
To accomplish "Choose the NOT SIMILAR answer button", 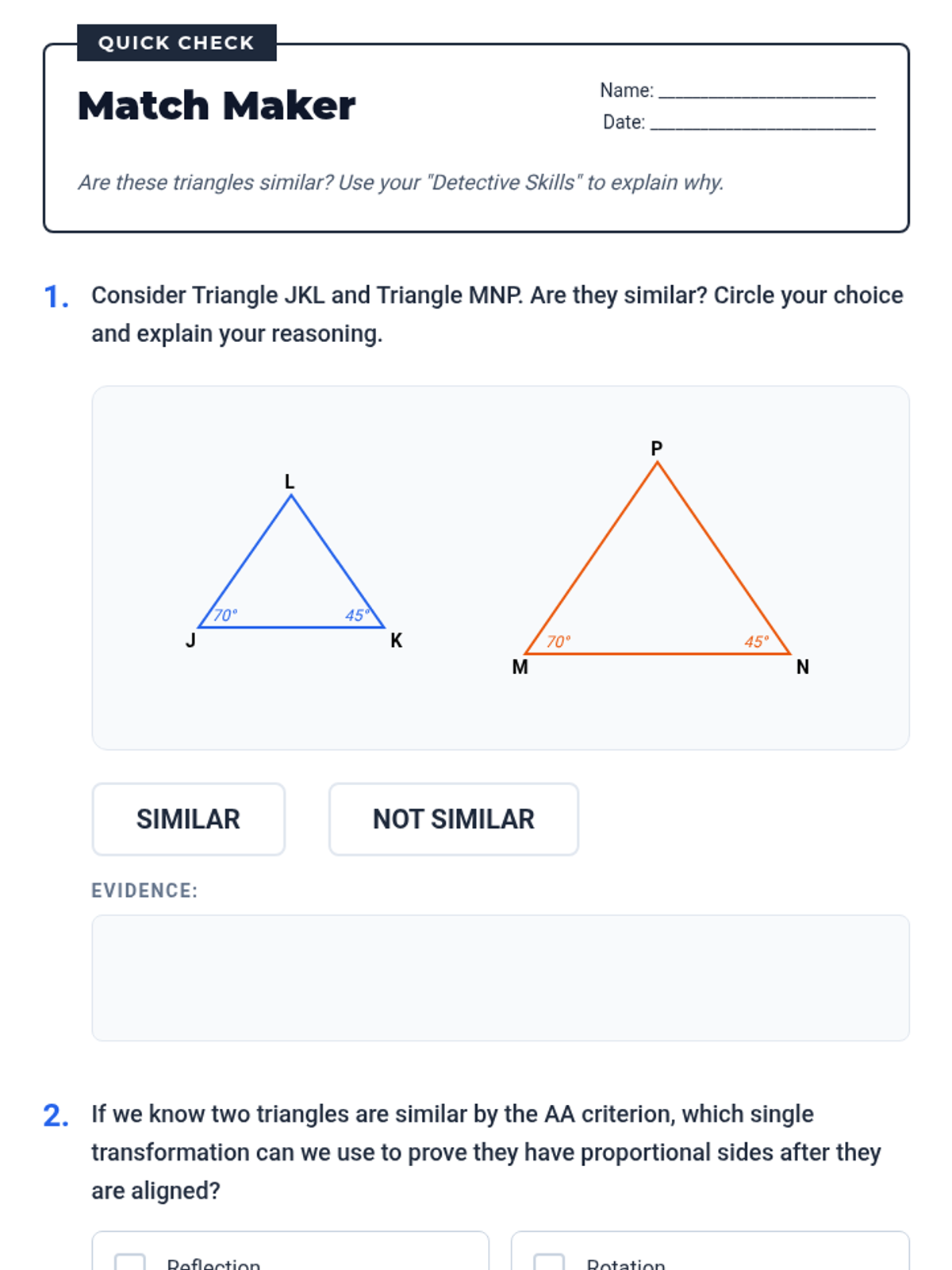I will tap(453, 819).
